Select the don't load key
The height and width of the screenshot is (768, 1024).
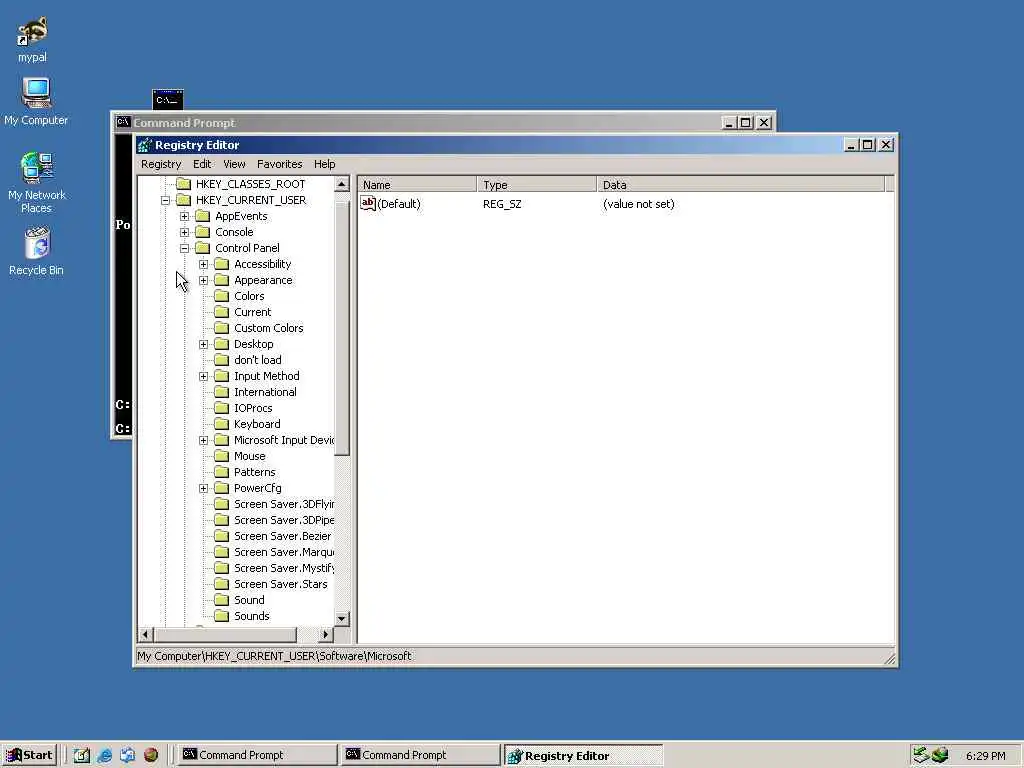(257, 360)
